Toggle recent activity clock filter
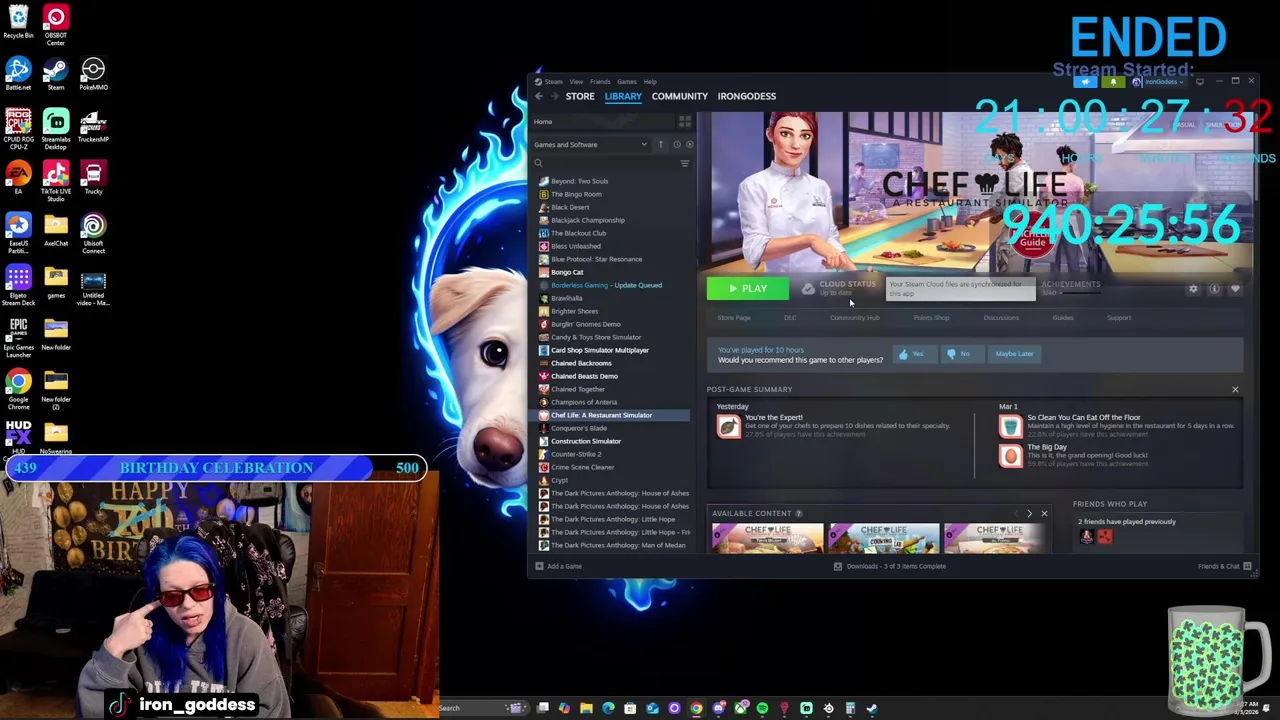The image size is (1280, 720). [x=676, y=145]
